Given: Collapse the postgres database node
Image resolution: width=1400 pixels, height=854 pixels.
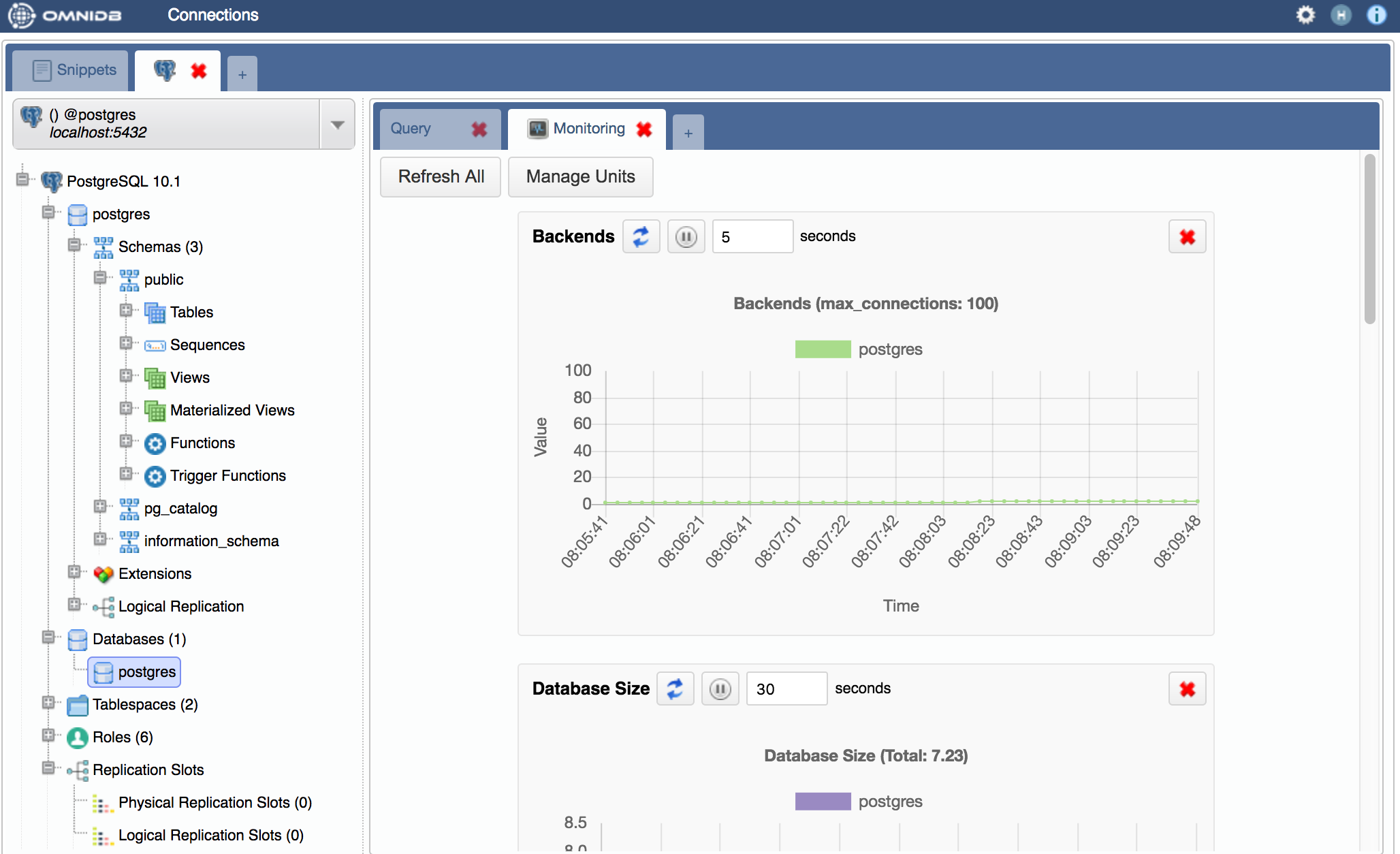Looking at the screenshot, I should (48, 212).
